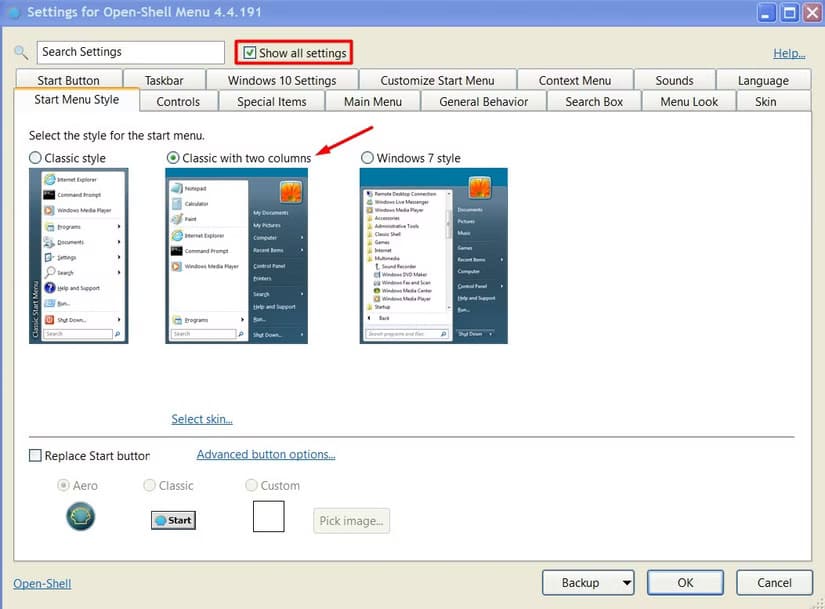Click the Classic Start button image
Screen dimensions: 825x609
(x=173, y=520)
